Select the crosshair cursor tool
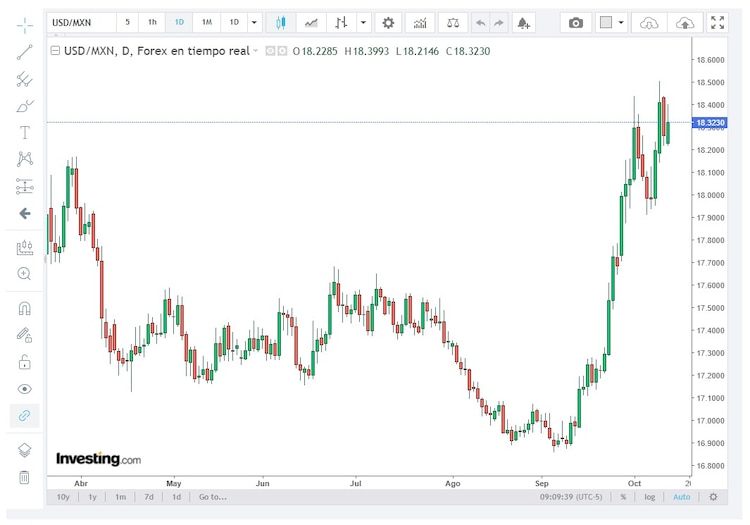 pos(24,25)
